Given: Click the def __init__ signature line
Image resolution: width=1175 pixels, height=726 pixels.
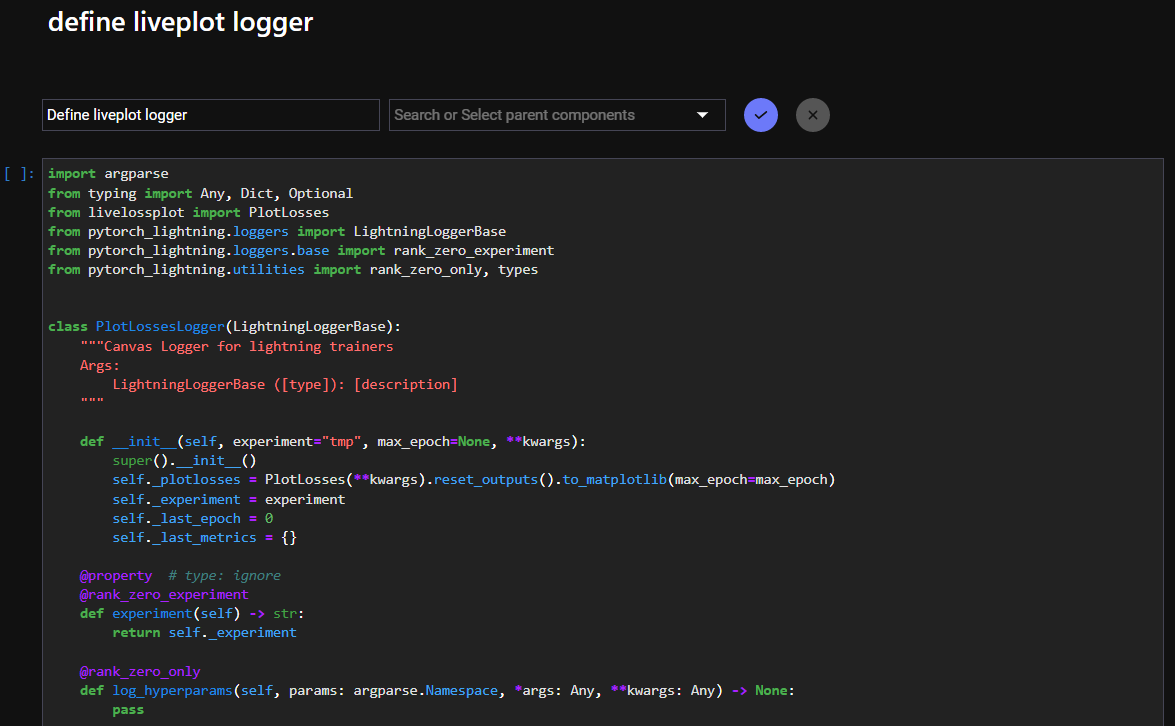Looking at the screenshot, I should point(333,442).
